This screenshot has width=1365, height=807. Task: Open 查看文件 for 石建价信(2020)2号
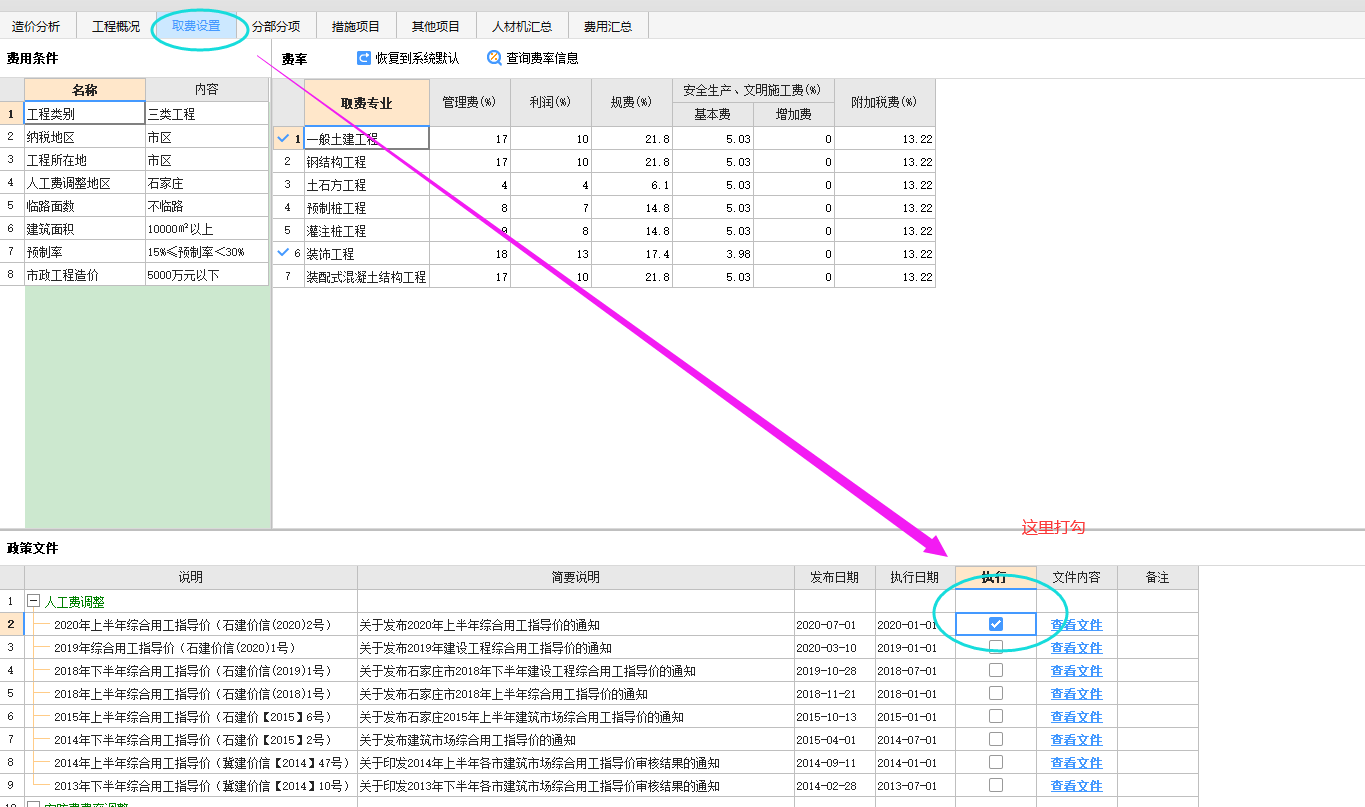pyautogui.click(x=1076, y=625)
